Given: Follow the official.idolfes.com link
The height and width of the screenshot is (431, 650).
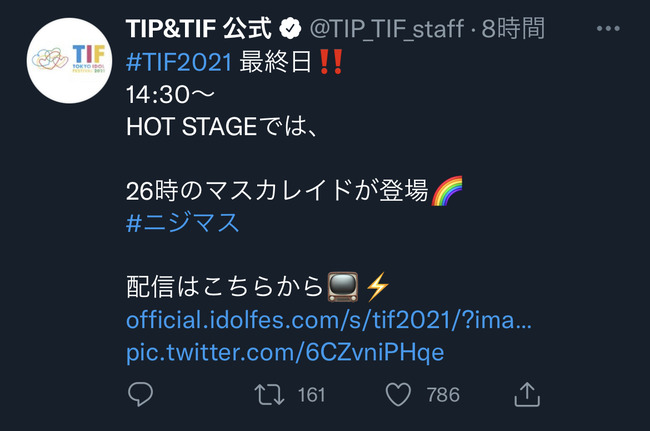Looking at the screenshot, I should click(329, 320).
